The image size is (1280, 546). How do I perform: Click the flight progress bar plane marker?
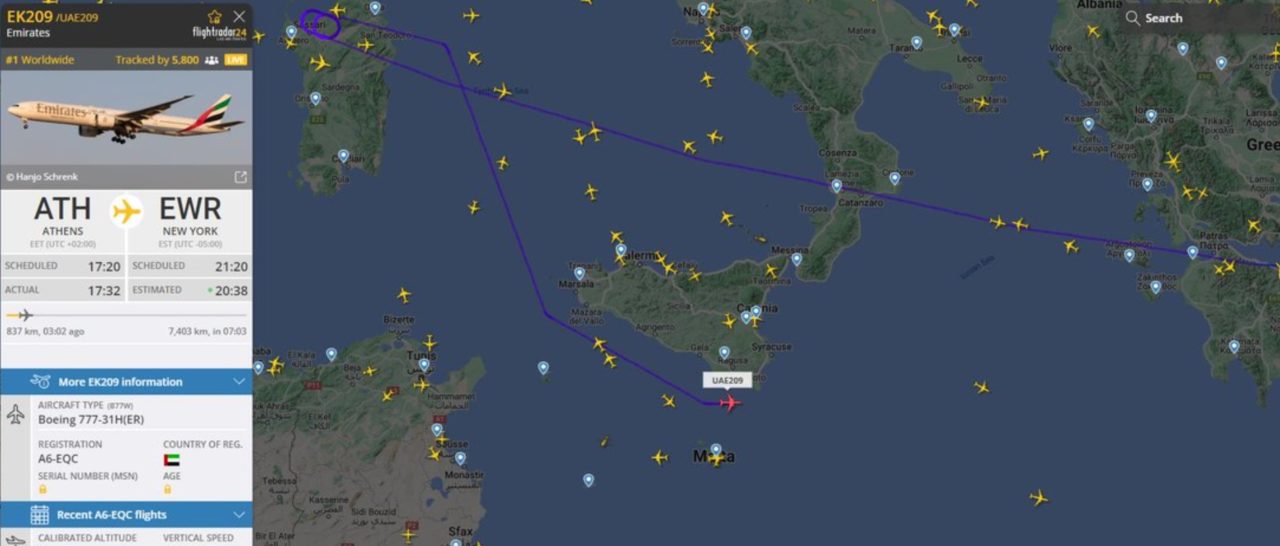(20, 315)
